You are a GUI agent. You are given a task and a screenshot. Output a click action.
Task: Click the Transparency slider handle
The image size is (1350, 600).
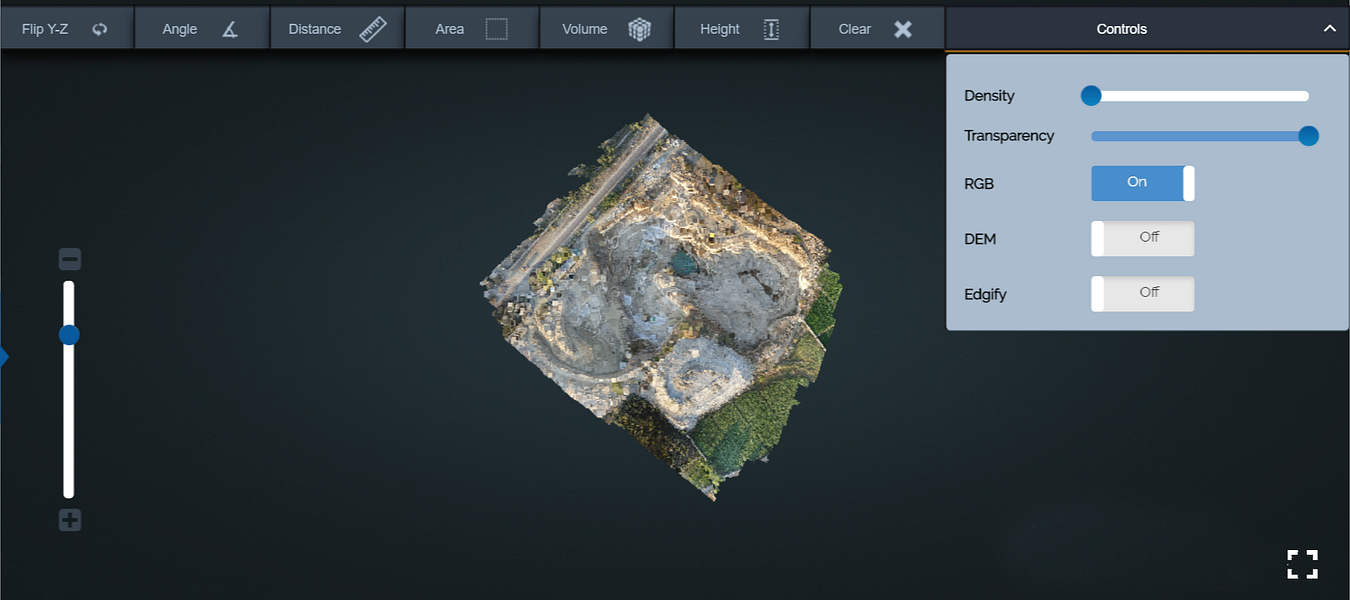point(1308,136)
